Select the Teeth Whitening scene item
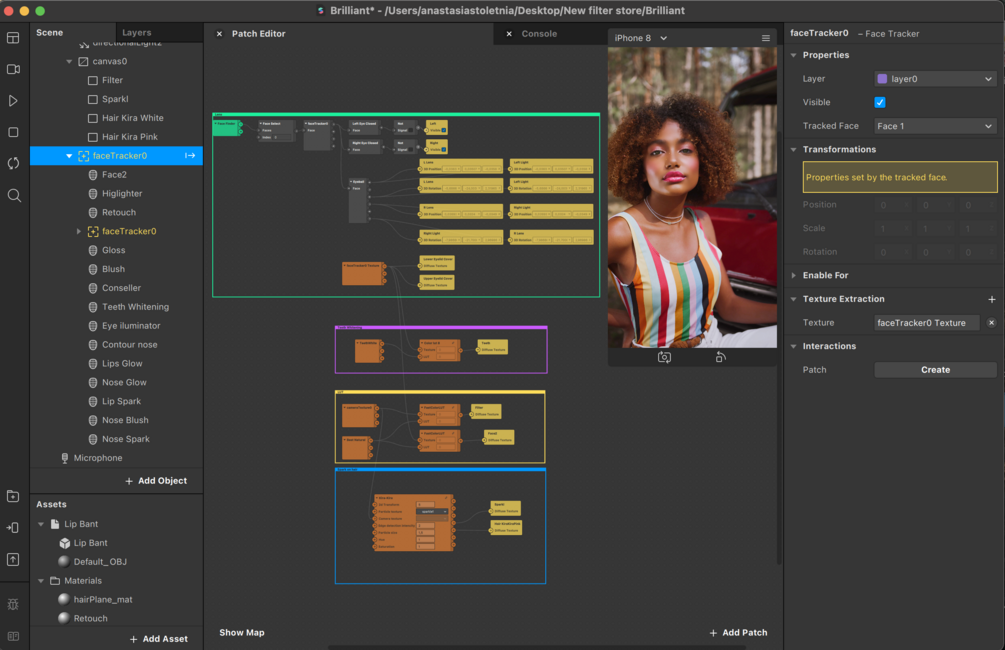The height and width of the screenshot is (650, 1005). click(x=135, y=307)
